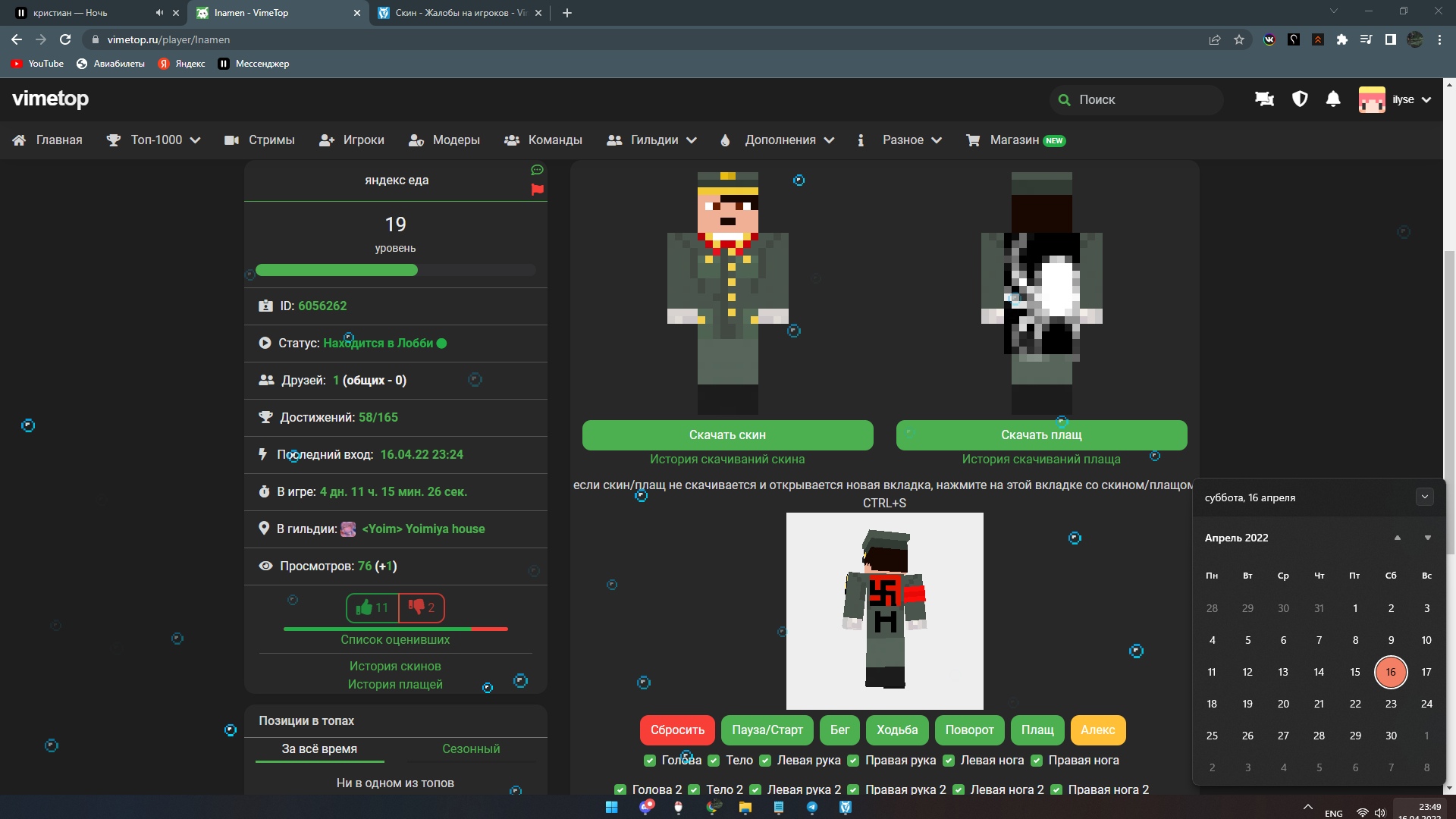This screenshot has width=1456, height=819.
Task: Switch to the Сезонный tab
Action: tap(471, 749)
